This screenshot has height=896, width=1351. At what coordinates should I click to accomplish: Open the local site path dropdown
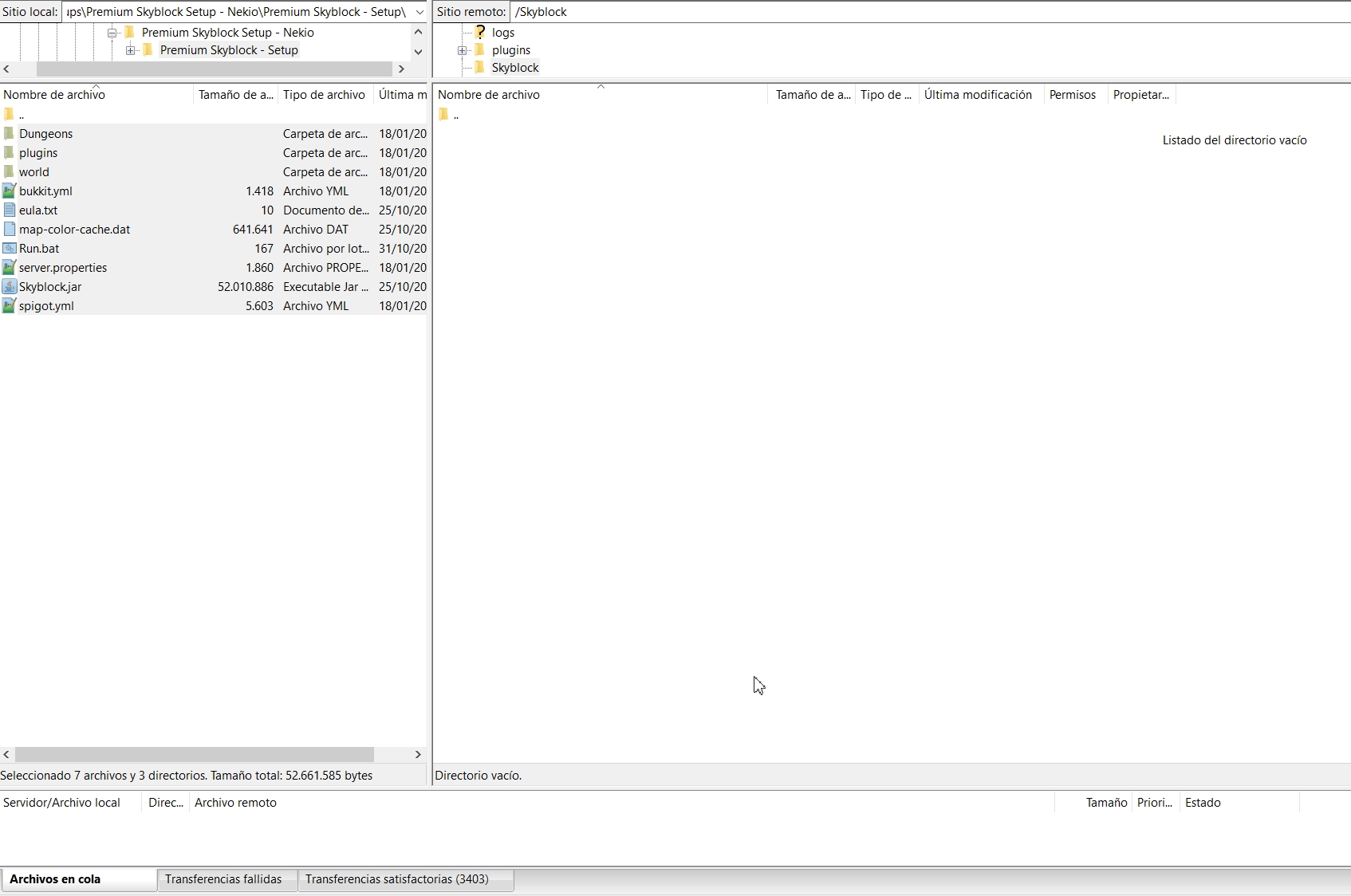pyautogui.click(x=419, y=12)
